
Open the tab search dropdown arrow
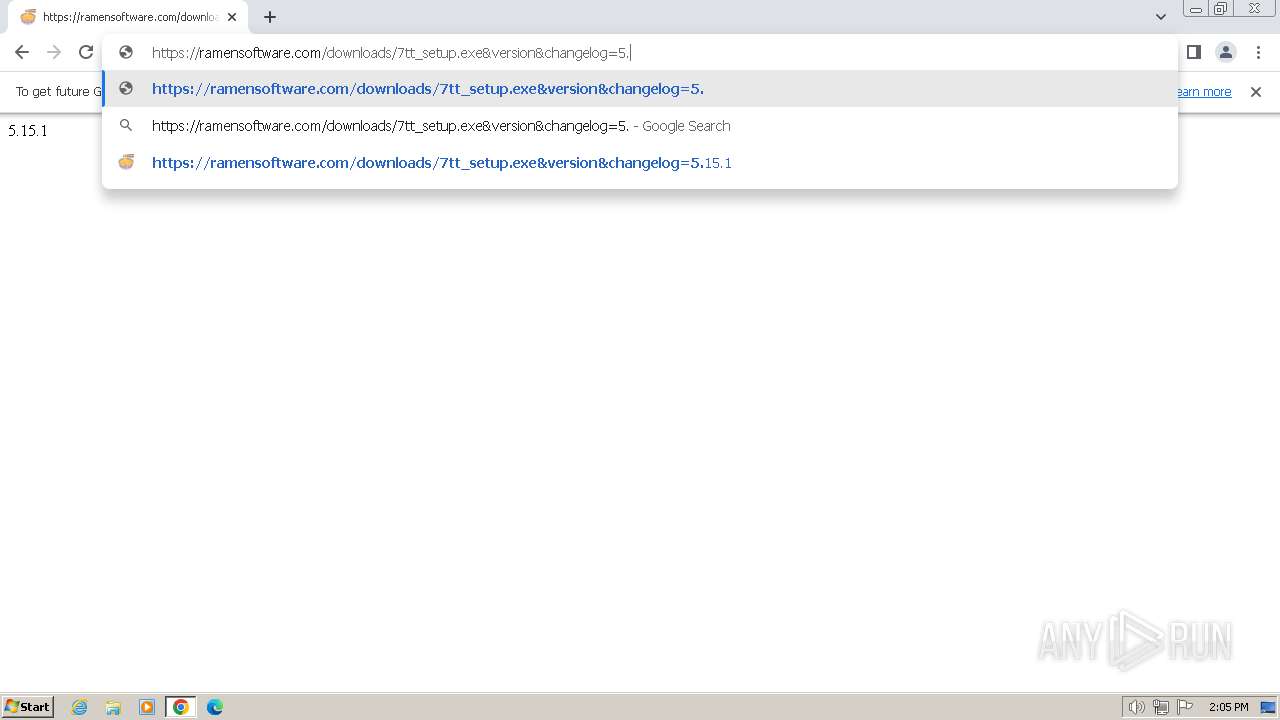coord(1161,17)
